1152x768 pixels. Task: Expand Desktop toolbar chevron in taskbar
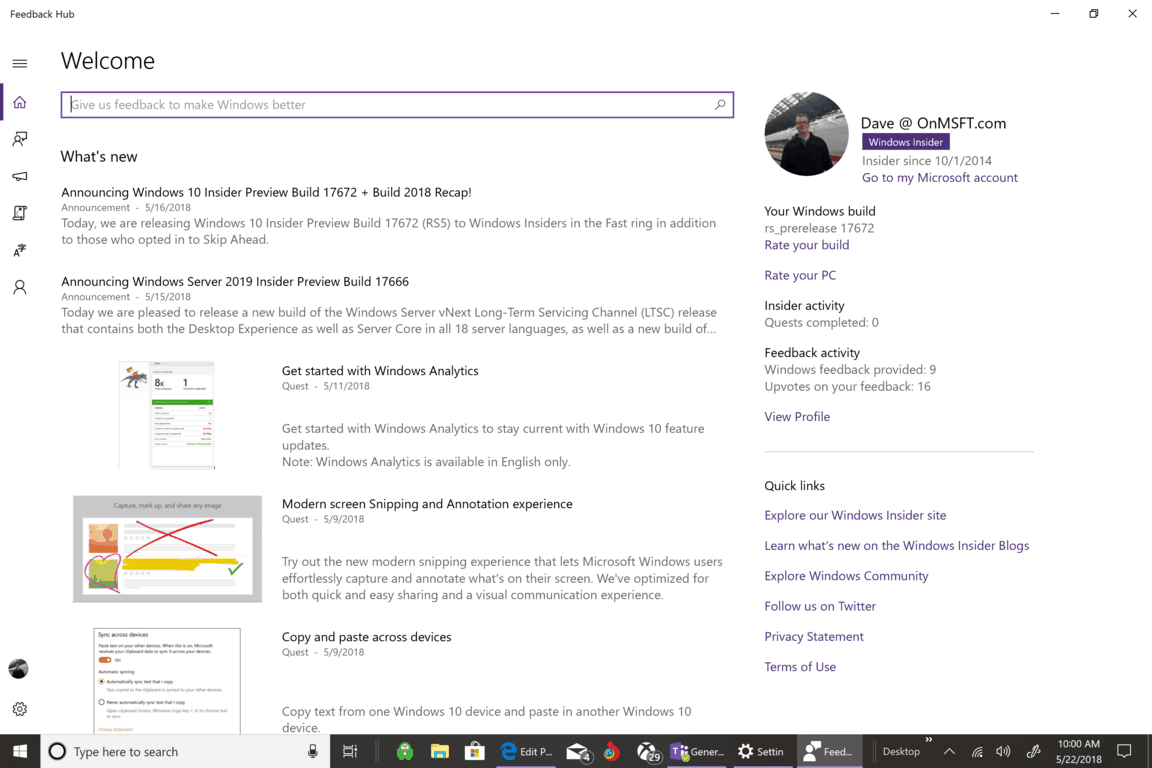(x=928, y=740)
